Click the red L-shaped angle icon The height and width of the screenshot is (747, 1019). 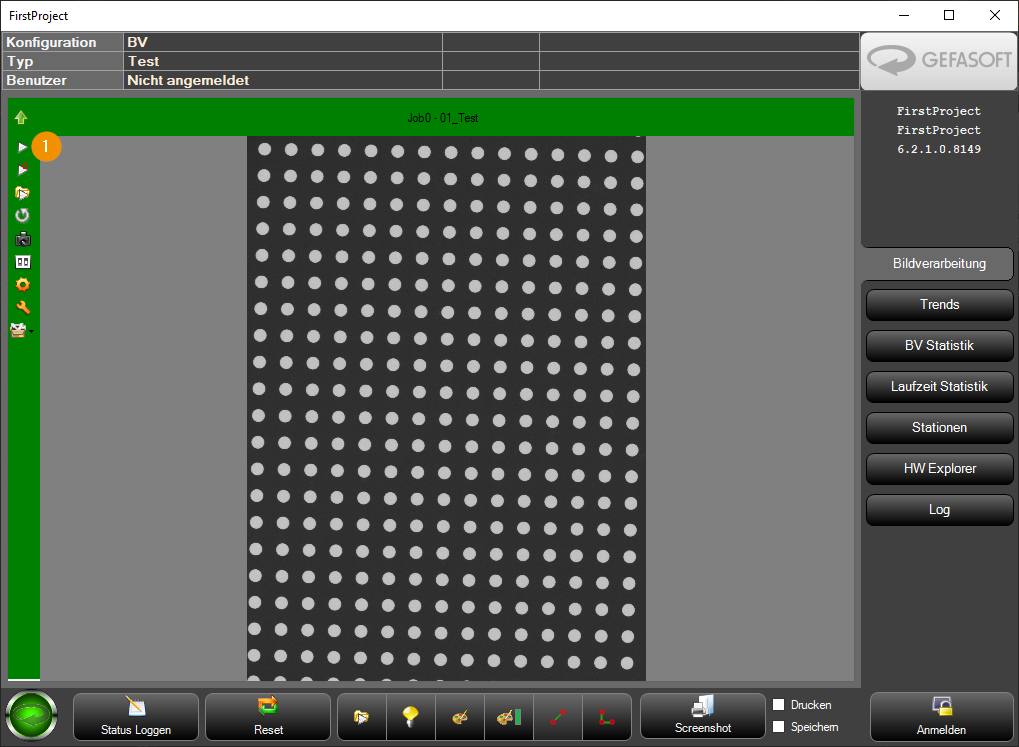click(607, 716)
